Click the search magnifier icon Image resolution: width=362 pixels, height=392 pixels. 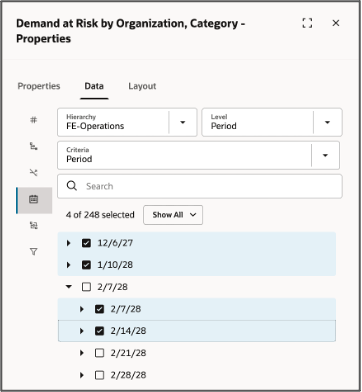click(x=72, y=186)
